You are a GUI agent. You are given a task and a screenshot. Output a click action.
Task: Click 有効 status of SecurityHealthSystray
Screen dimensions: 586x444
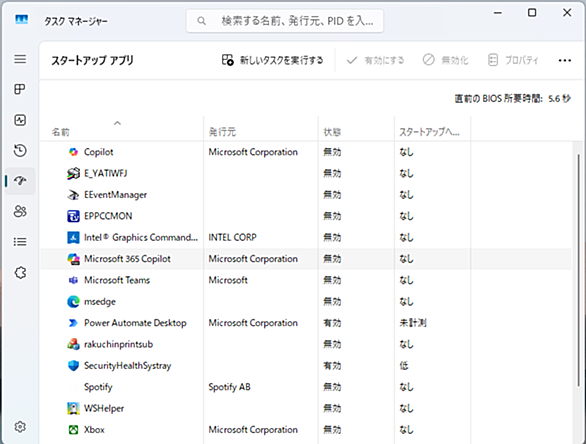[332, 366]
